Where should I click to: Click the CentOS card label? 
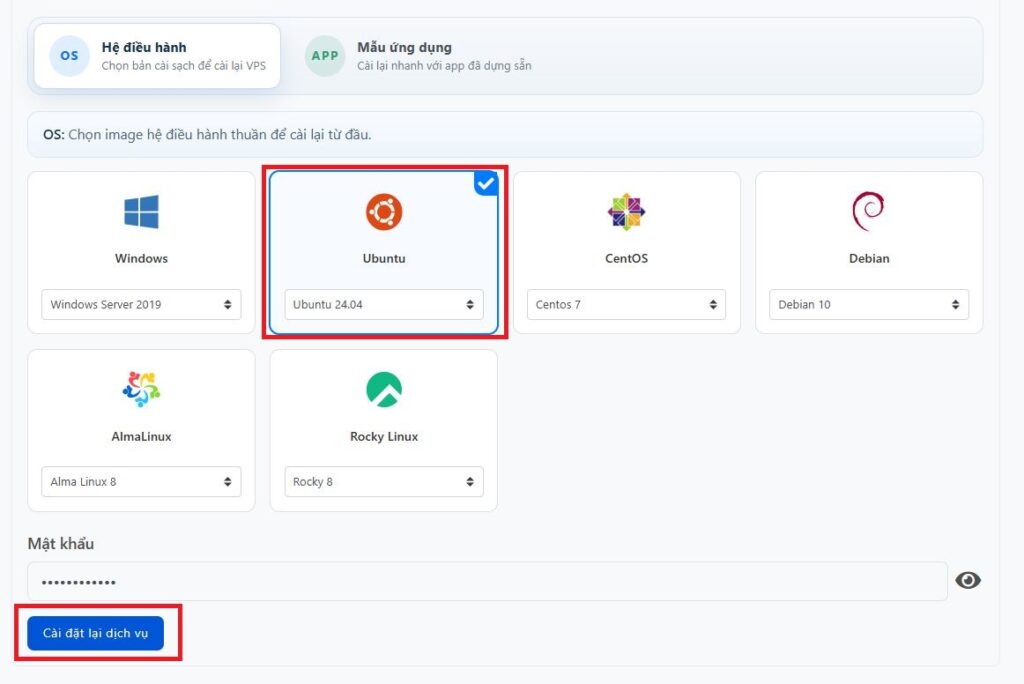[626, 258]
